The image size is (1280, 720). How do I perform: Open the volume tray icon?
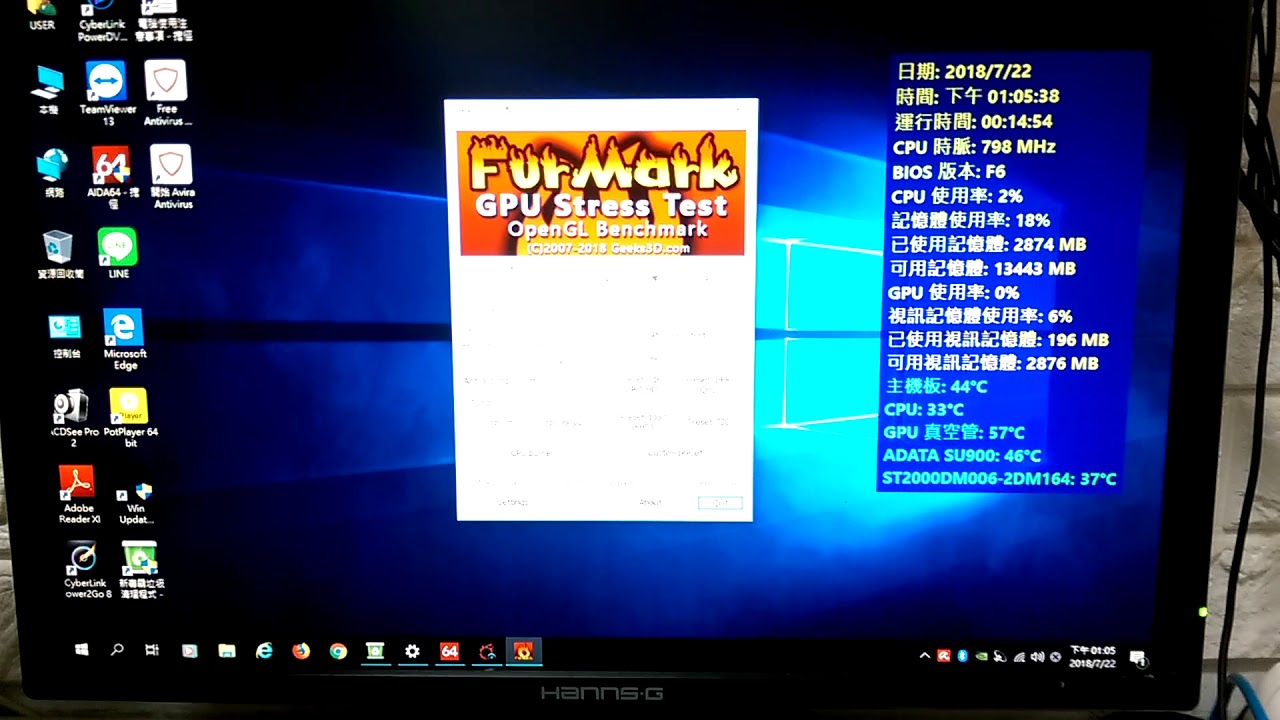point(1038,657)
